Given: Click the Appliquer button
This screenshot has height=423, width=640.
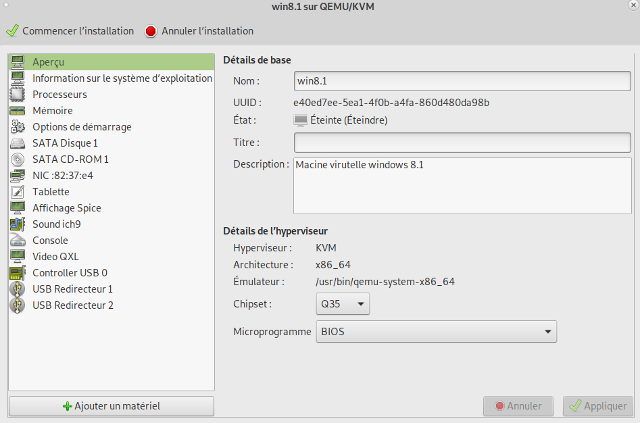Looking at the screenshot, I should click(x=598, y=406).
